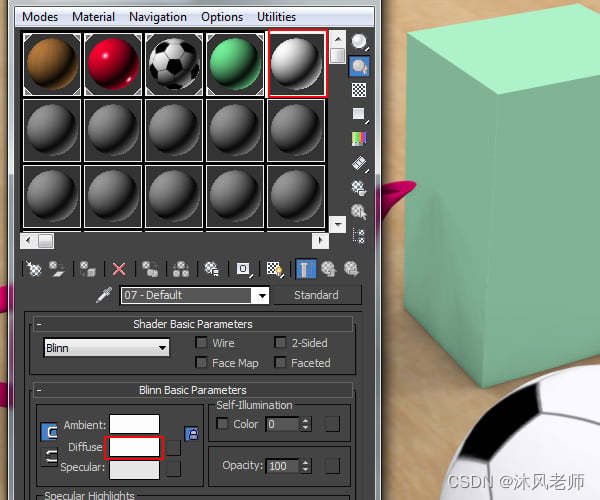Click the Self-Illumination map button

click(x=332, y=424)
